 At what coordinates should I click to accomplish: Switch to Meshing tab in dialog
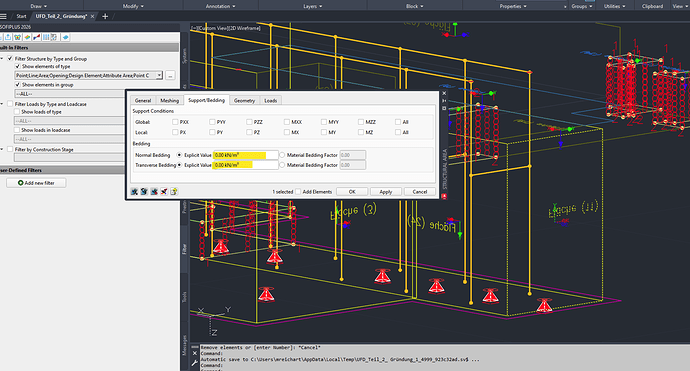[169, 100]
